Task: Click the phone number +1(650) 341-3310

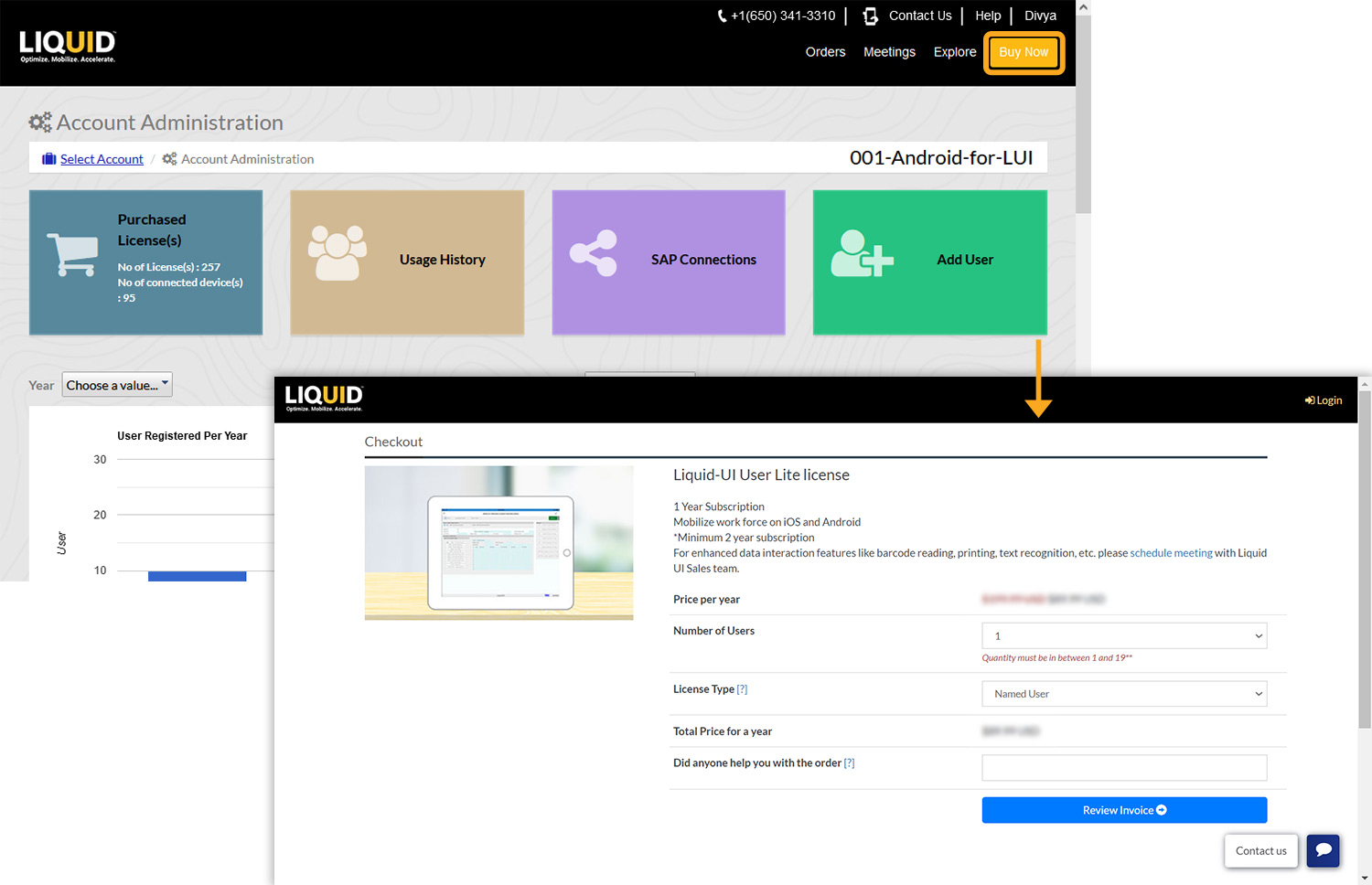Action: [x=783, y=16]
